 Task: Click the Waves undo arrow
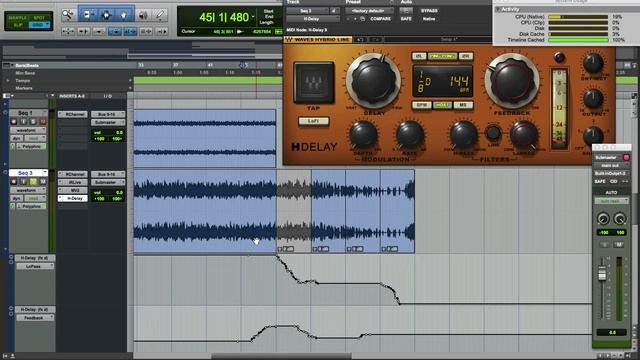point(360,40)
